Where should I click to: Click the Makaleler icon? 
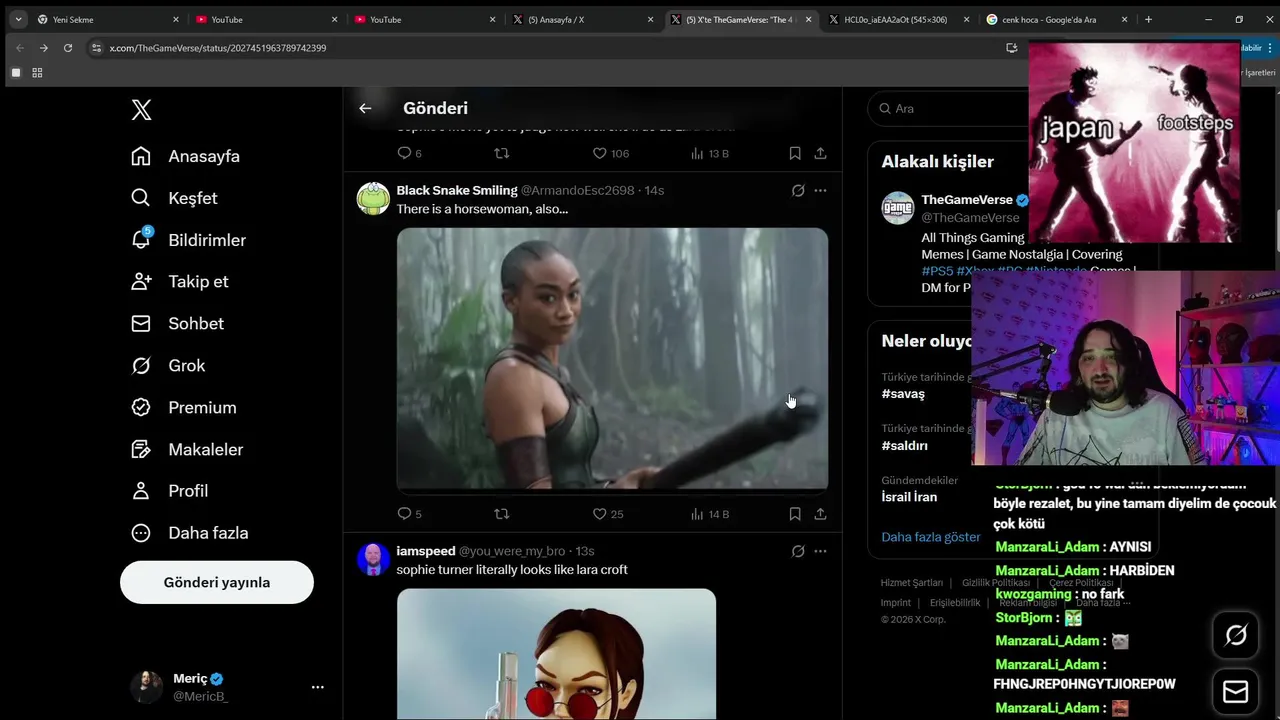pyautogui.click(x=141, y=449)
